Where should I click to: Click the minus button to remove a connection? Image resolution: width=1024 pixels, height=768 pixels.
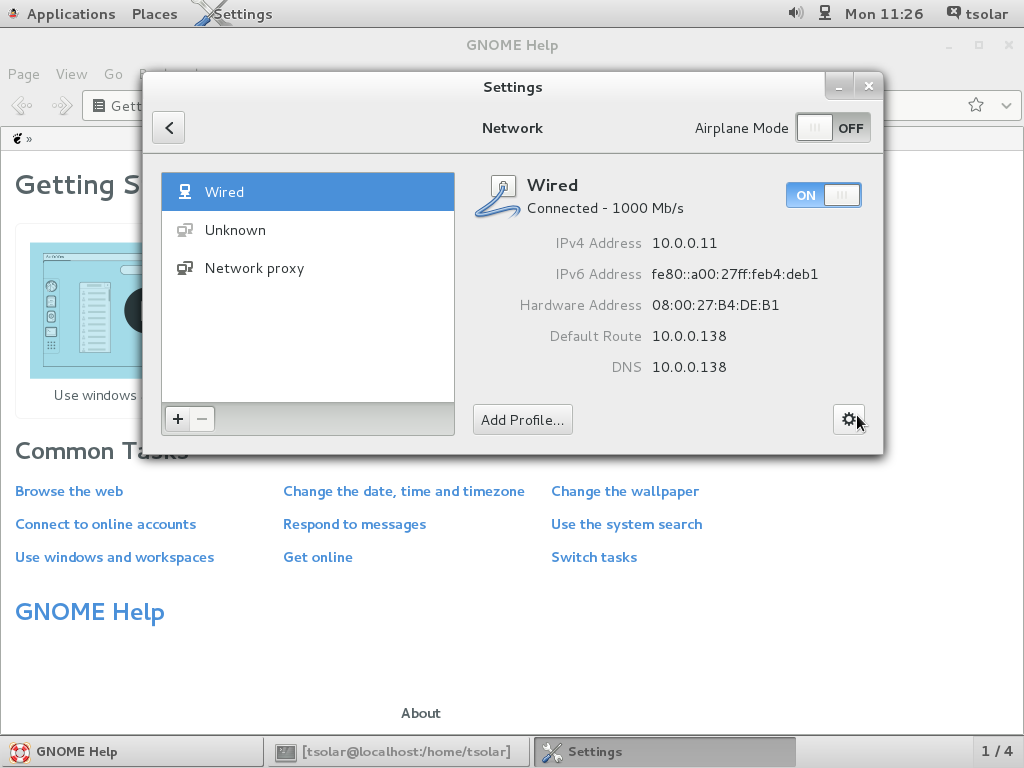point(202,419)
